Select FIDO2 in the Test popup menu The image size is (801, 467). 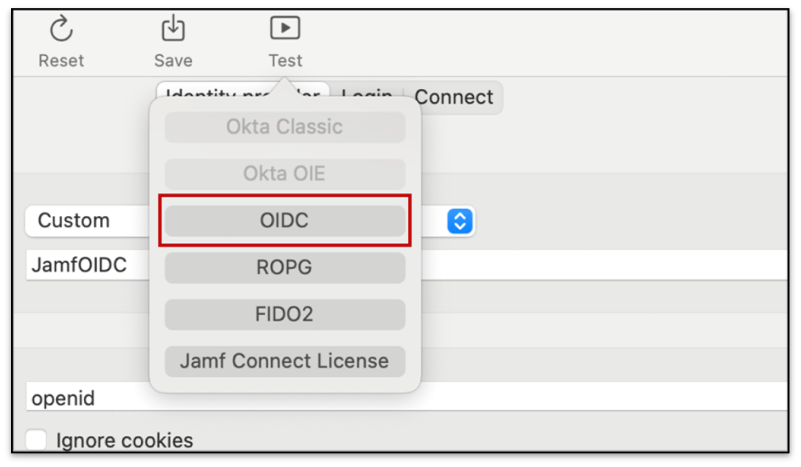[285, 314]
